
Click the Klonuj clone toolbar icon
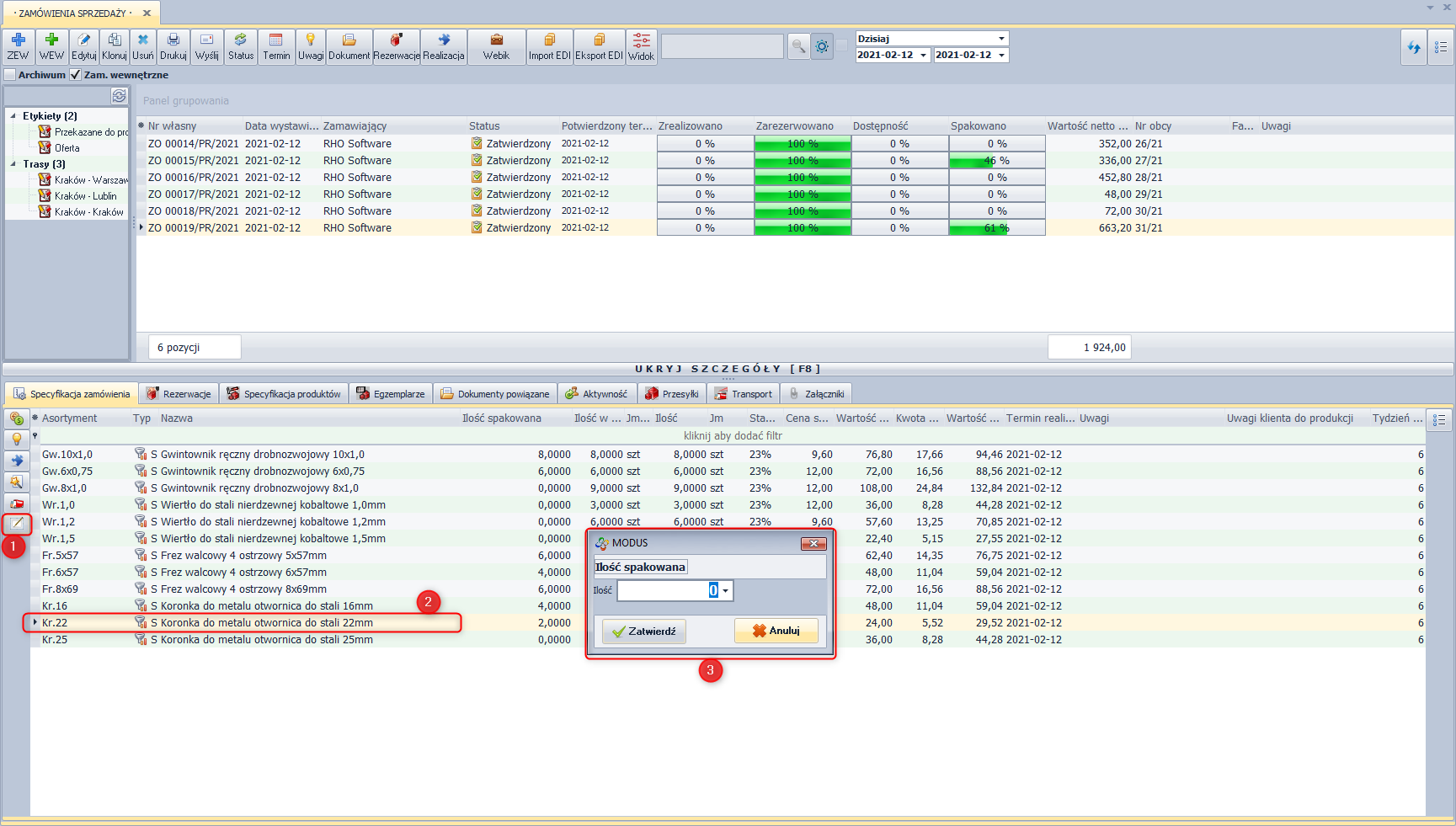pyautogui.click(x=115, y=46)
